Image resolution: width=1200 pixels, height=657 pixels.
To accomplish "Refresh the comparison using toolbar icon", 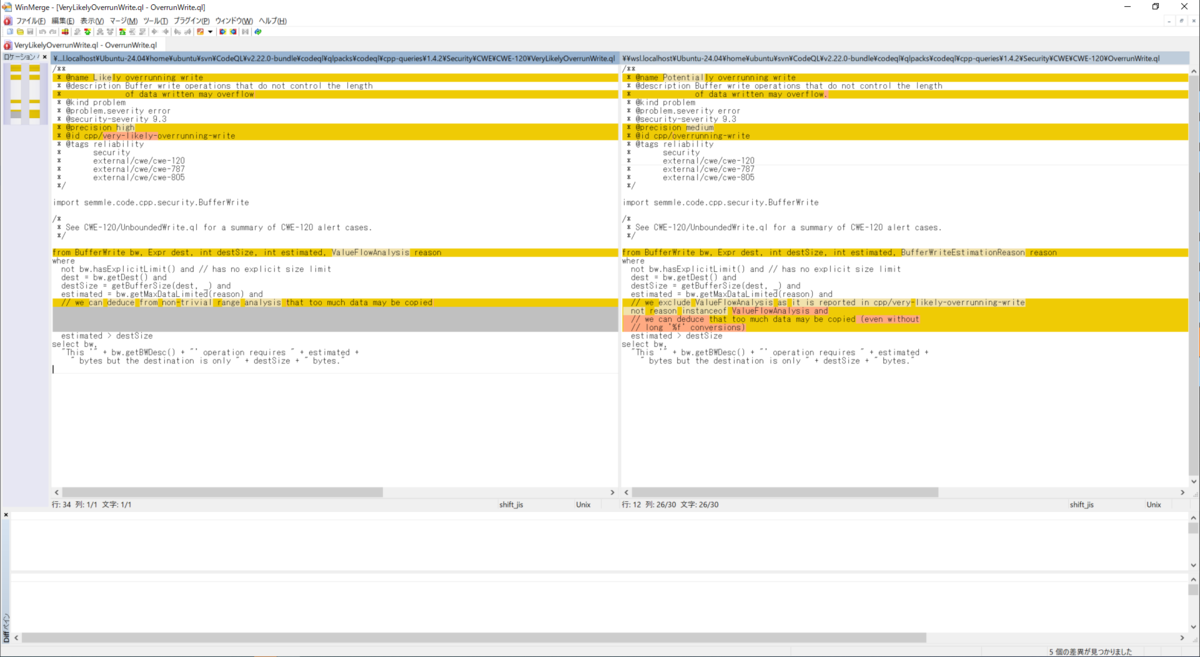I will coord(258,31).
